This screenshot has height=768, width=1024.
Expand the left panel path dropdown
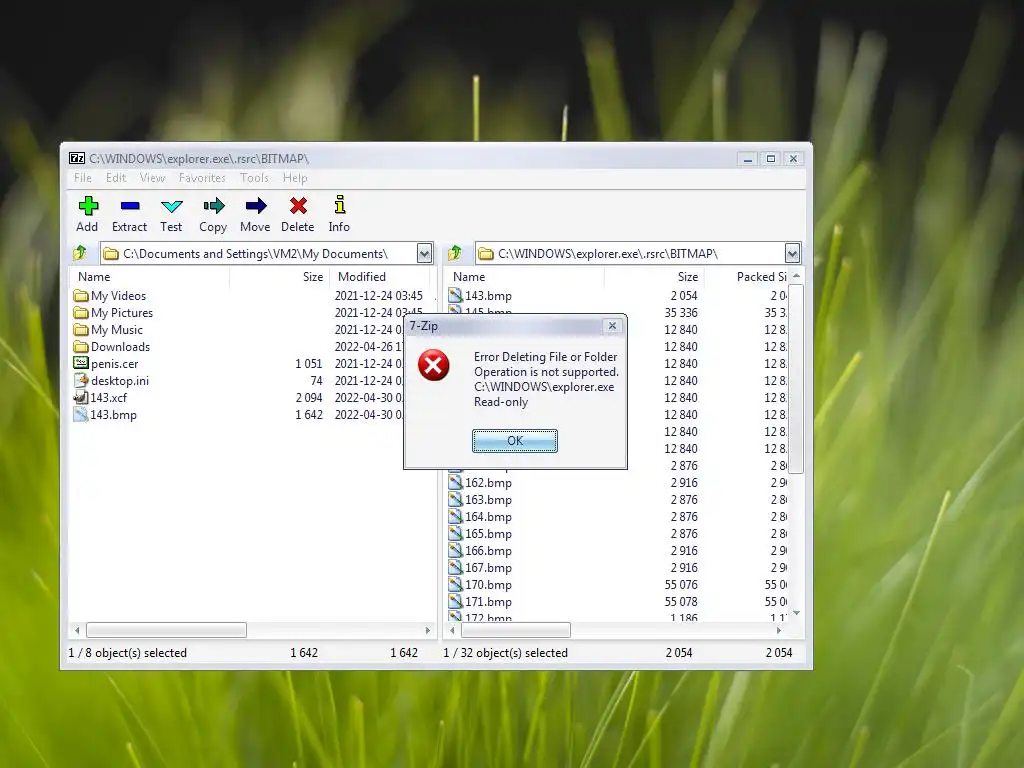[x=424, y=253]
